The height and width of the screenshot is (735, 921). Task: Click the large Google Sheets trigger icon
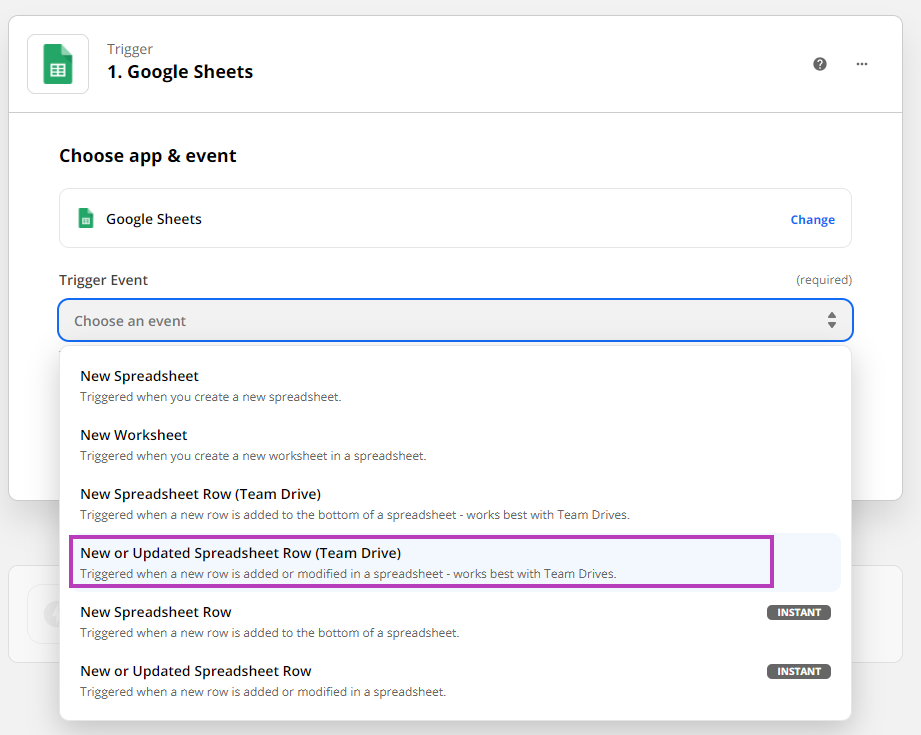point(58,64)
